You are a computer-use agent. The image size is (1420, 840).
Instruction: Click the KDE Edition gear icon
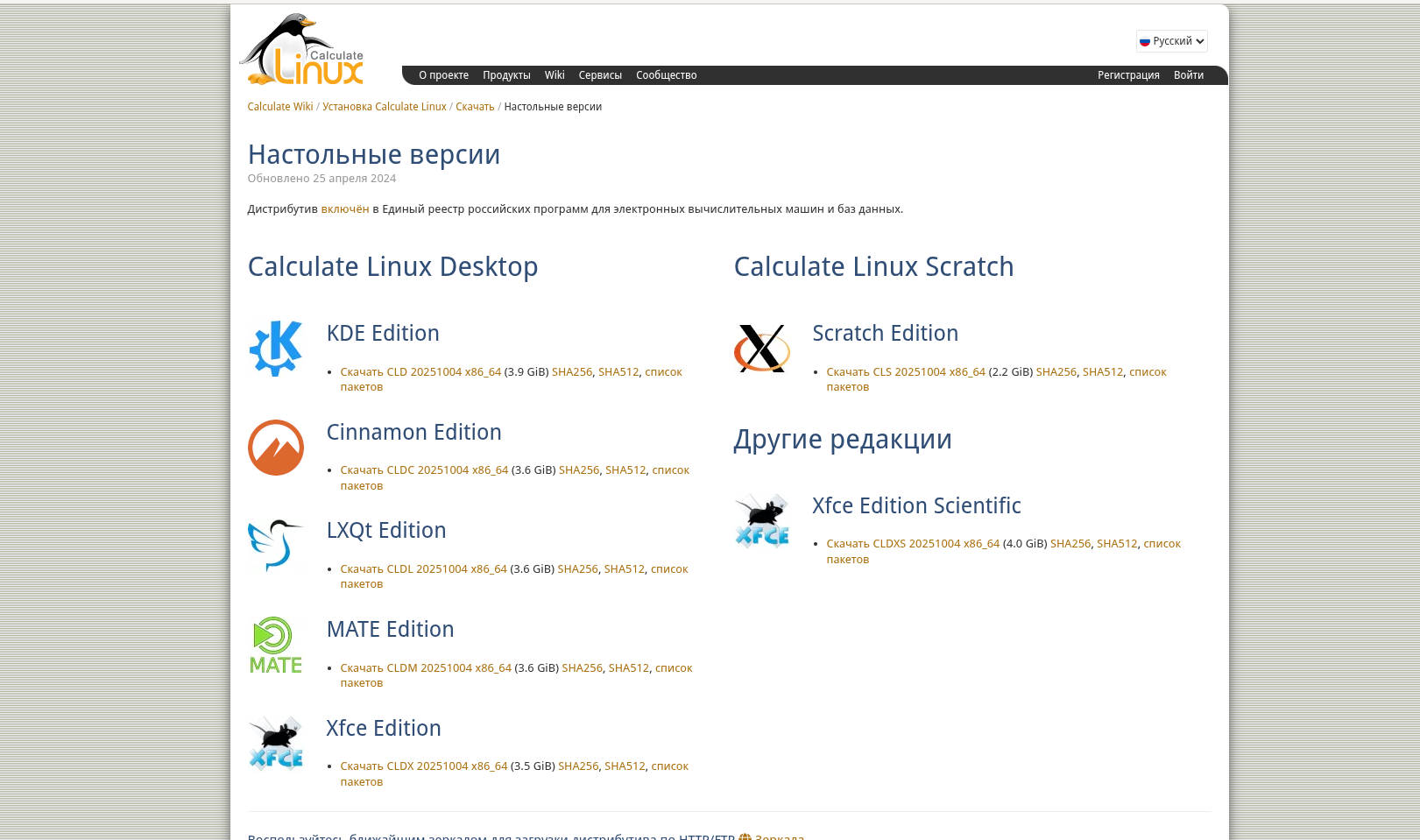click(276, 349)
